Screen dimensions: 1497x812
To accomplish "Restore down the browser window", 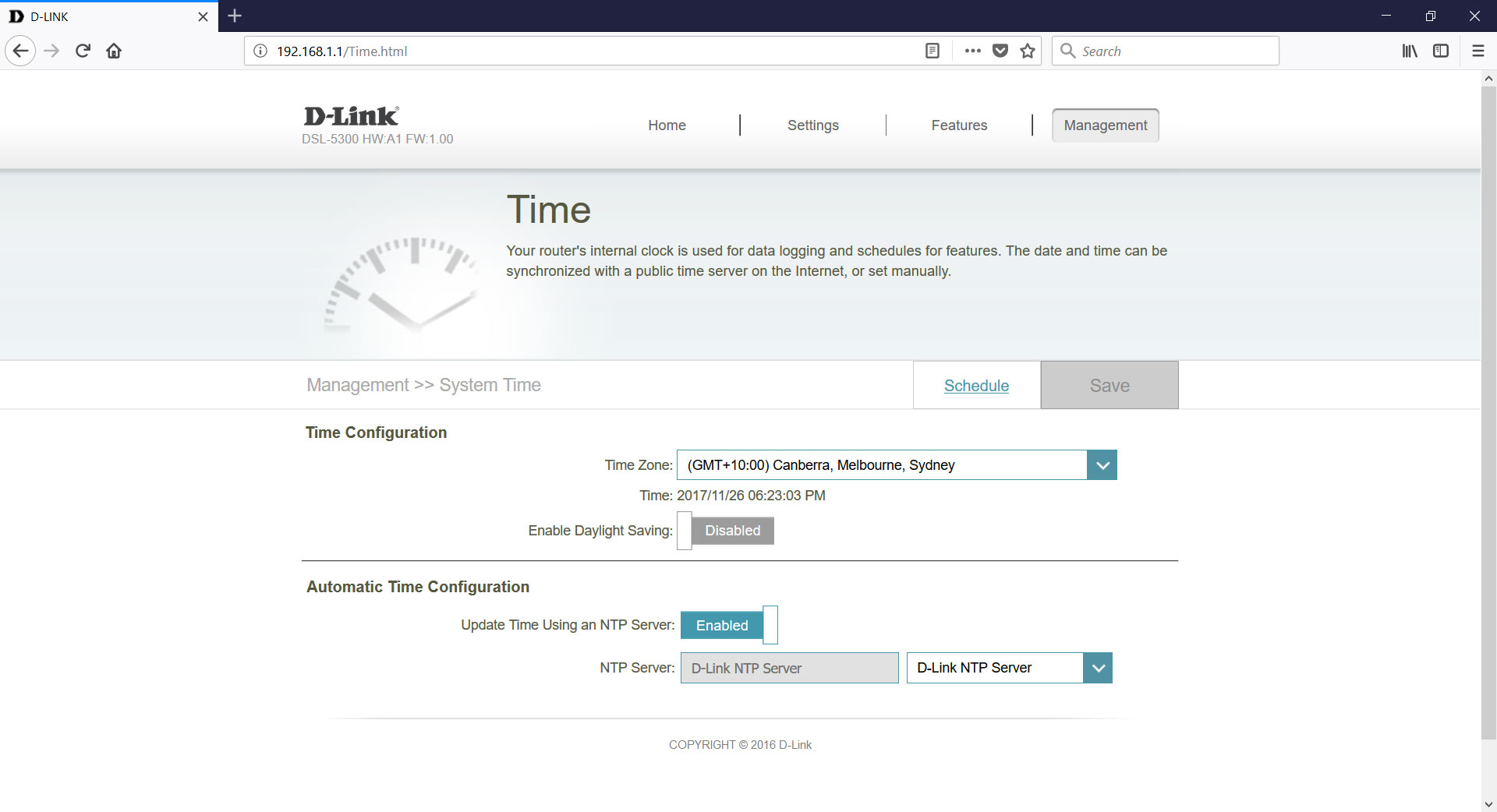I will [1431, 16].
